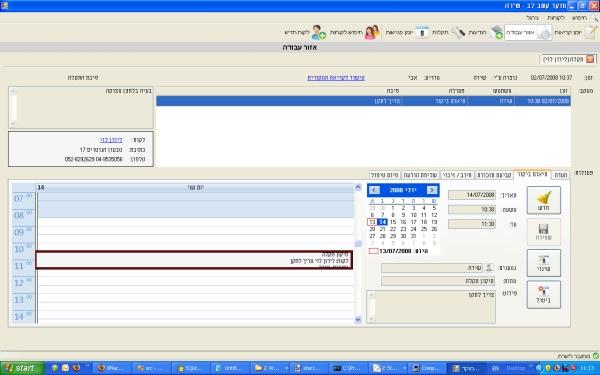The width and height of the screenshot is (600, 375).
Task: Select the appointment block in the day schedule
Action: pos(194,260)
